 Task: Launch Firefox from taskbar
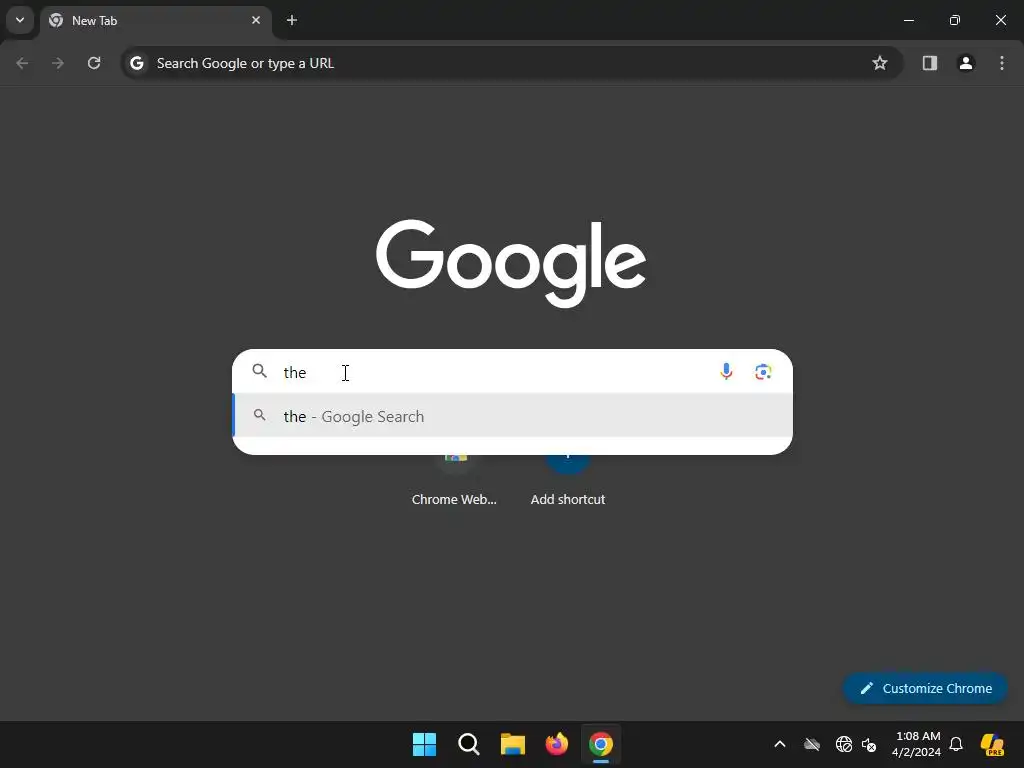(556, 744)
